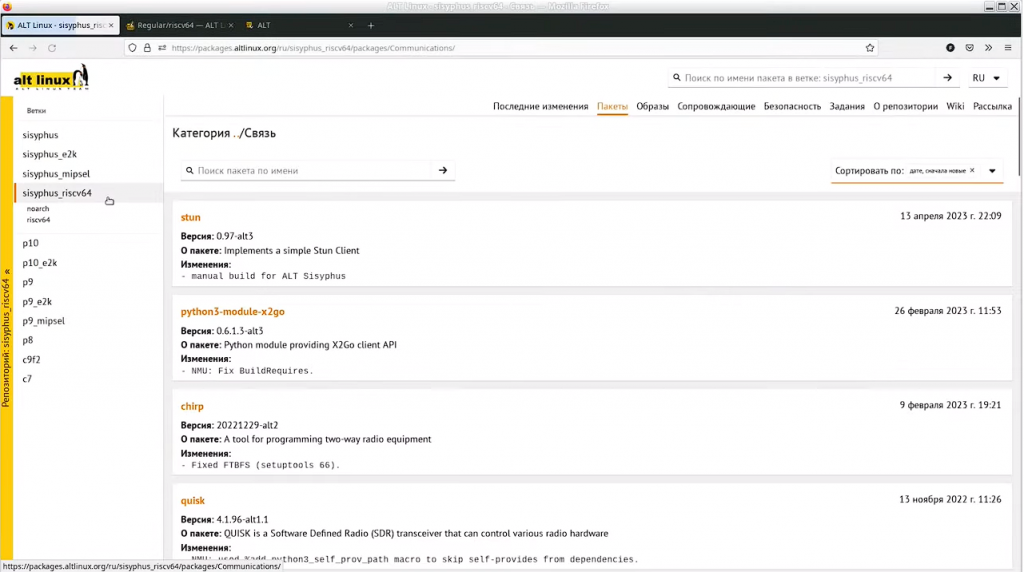Click the browser address bar URL
The image size is (1024, 572).
[313, 48]
